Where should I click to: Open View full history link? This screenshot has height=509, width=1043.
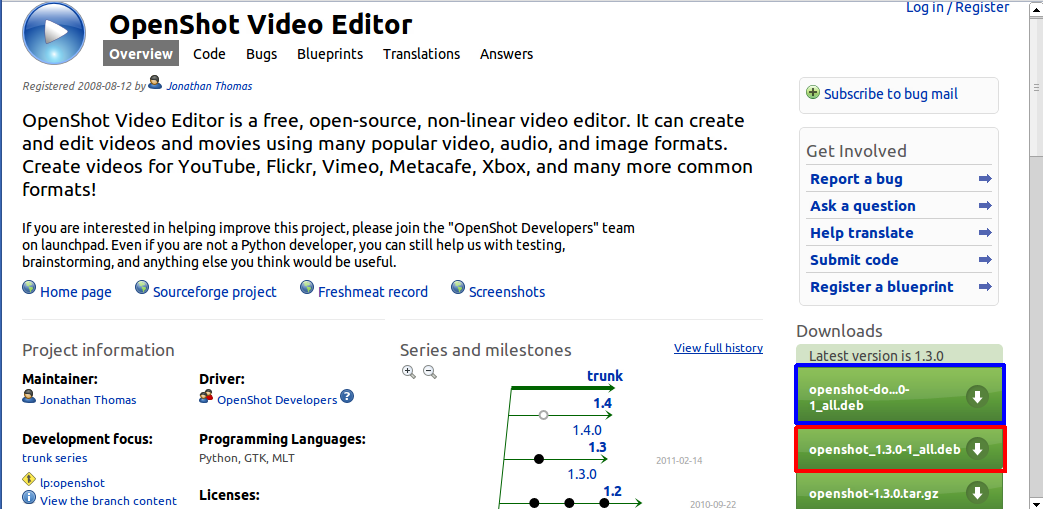click(718, 348)
